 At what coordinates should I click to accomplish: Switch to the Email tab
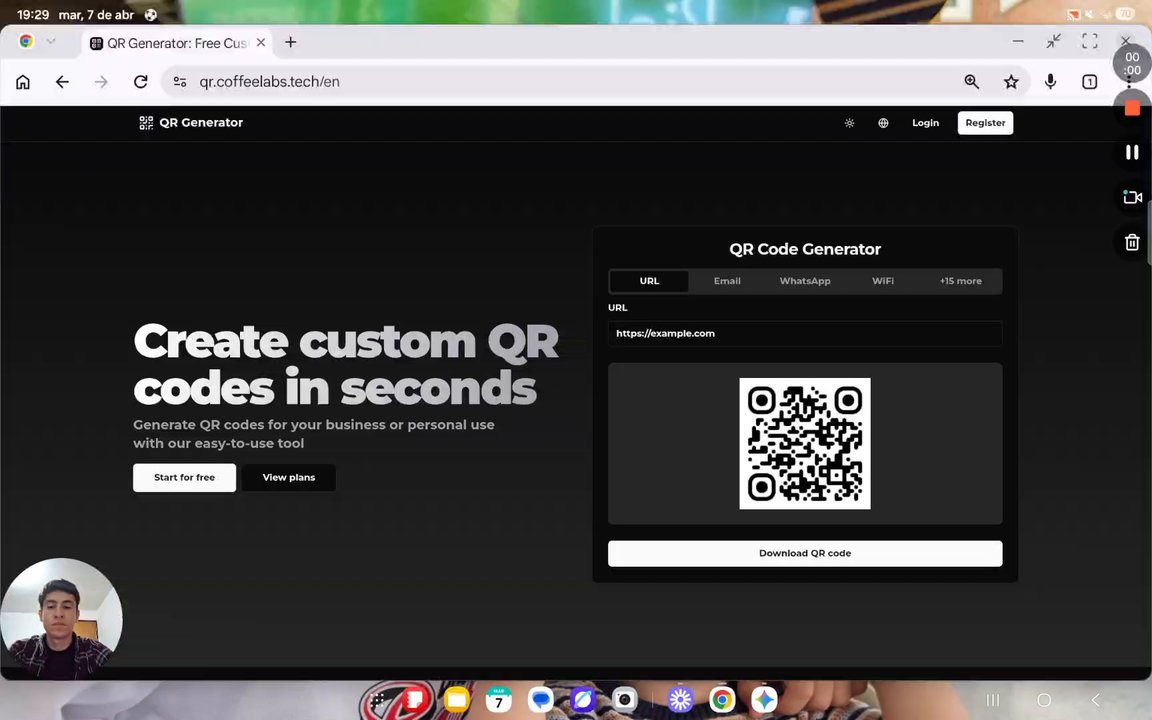727,281
